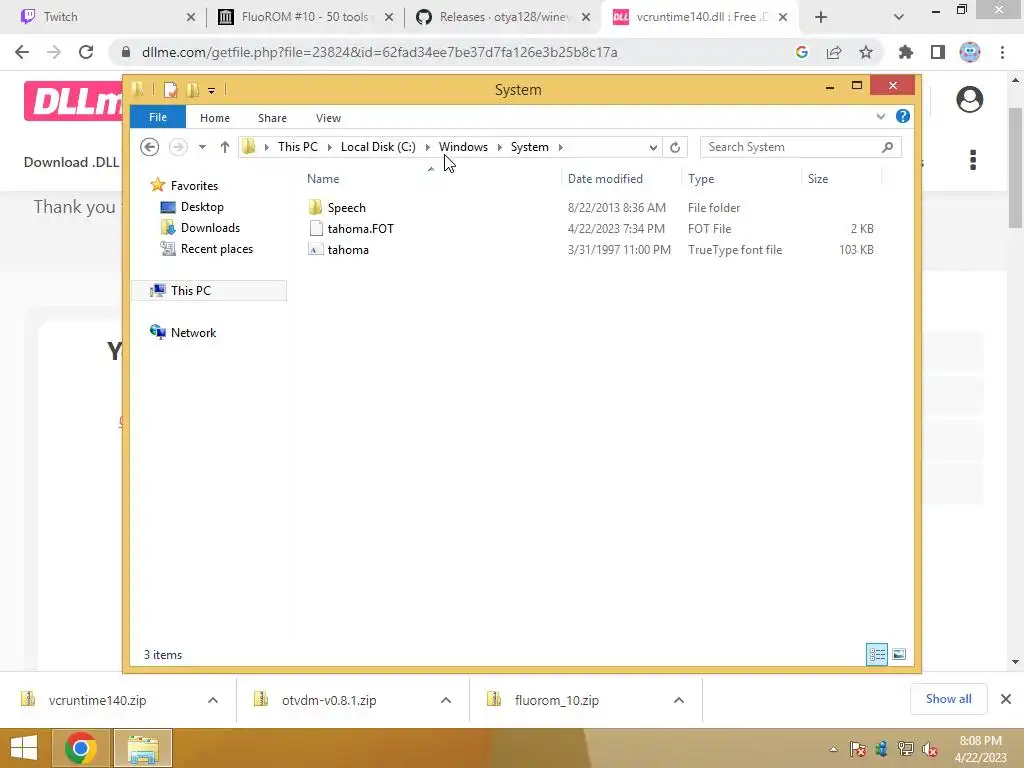Open a new Chrome tab
Screen dimensions: 1024x768
821,17
